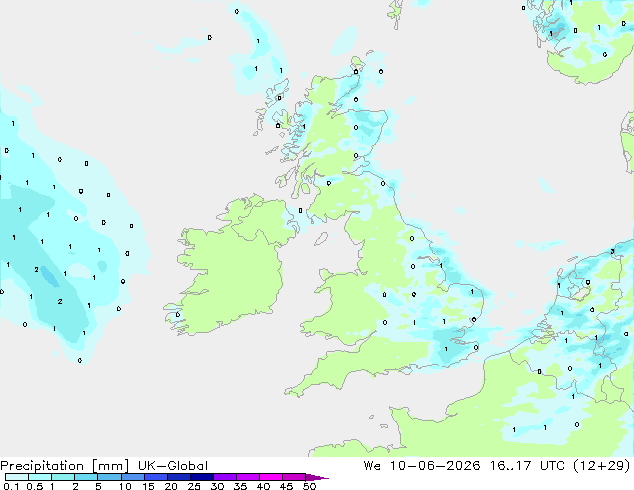The width and height of the screenshot is (634, 490).
Task: Pick the 10–15 mm blue legend swatch
Action: 132,477
